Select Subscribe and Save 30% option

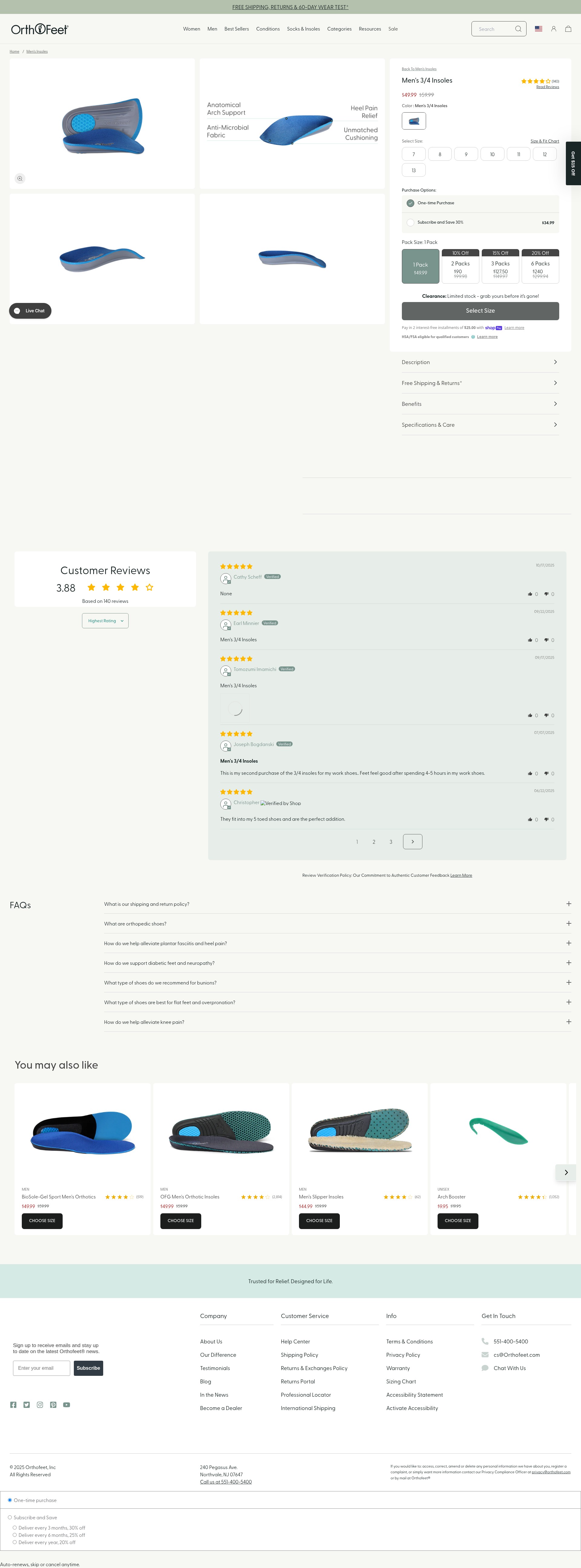tap(411, 223)
